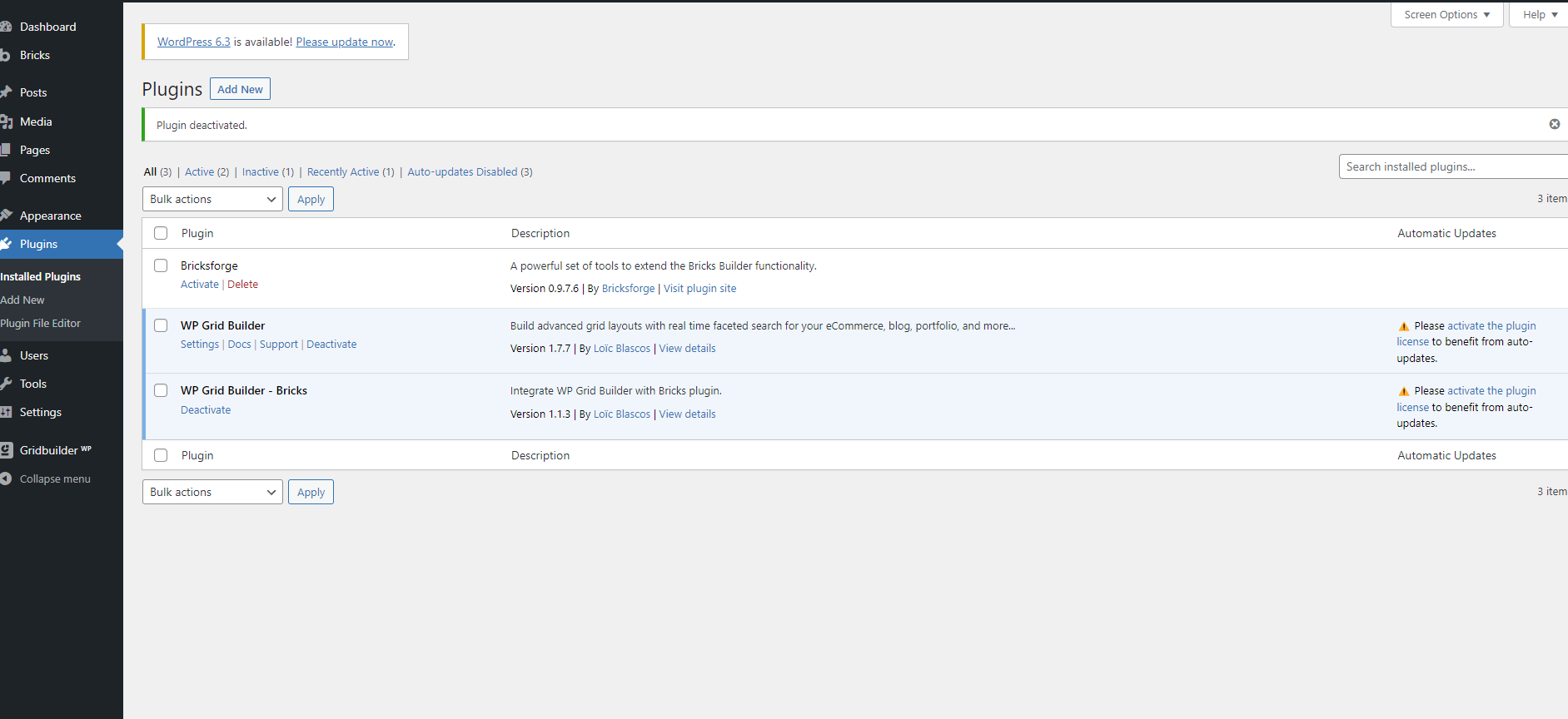Click the Tools wrench icon

pyautogui.click(x=5, y=384)
